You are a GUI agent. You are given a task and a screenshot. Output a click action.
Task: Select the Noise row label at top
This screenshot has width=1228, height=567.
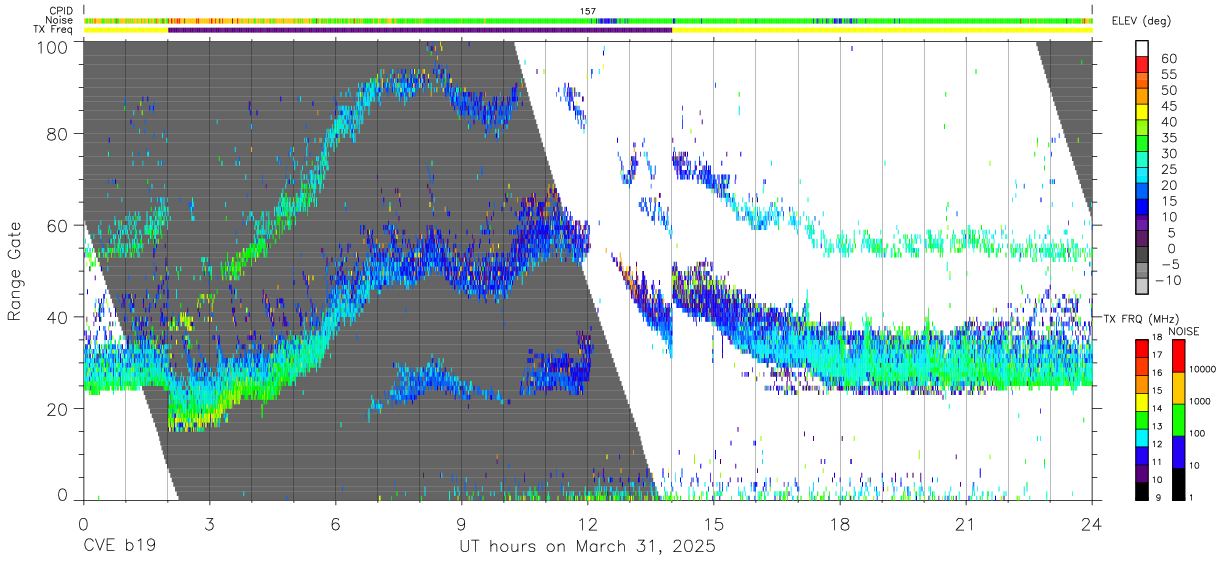click(59, 20)
